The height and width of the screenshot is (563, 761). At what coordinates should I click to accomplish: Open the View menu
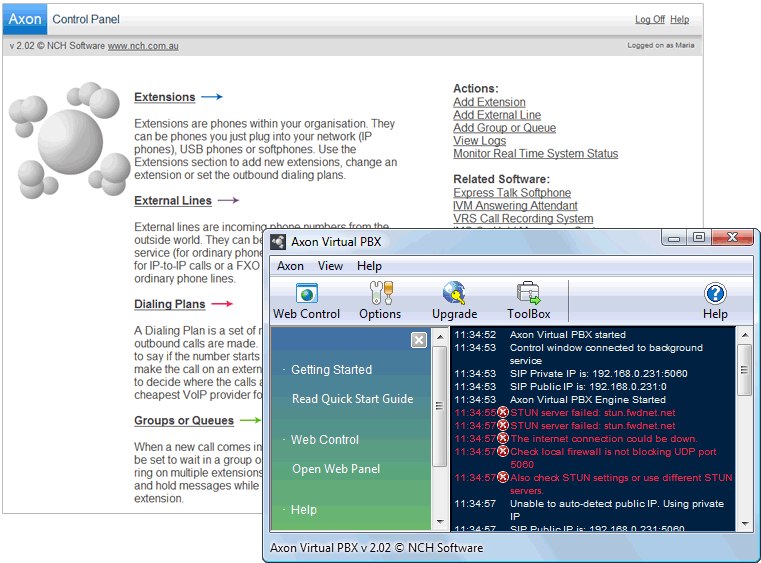coord(330,266)
